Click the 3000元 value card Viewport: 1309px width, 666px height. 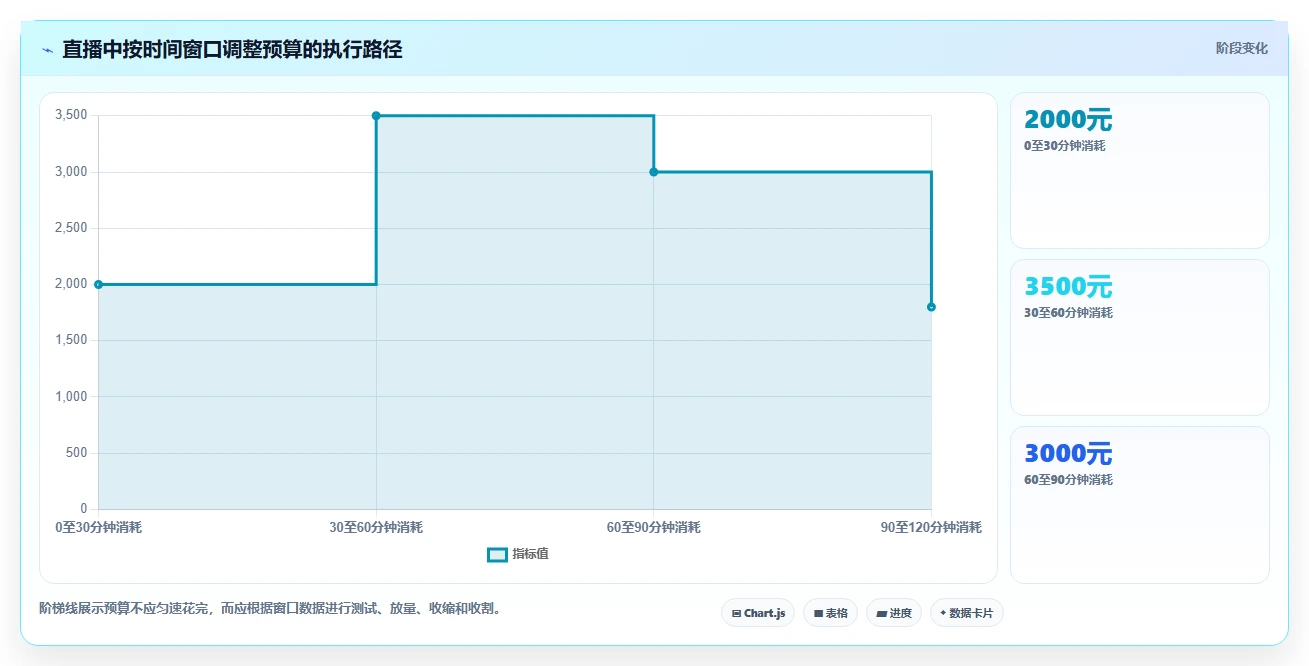click(1139, 504)
